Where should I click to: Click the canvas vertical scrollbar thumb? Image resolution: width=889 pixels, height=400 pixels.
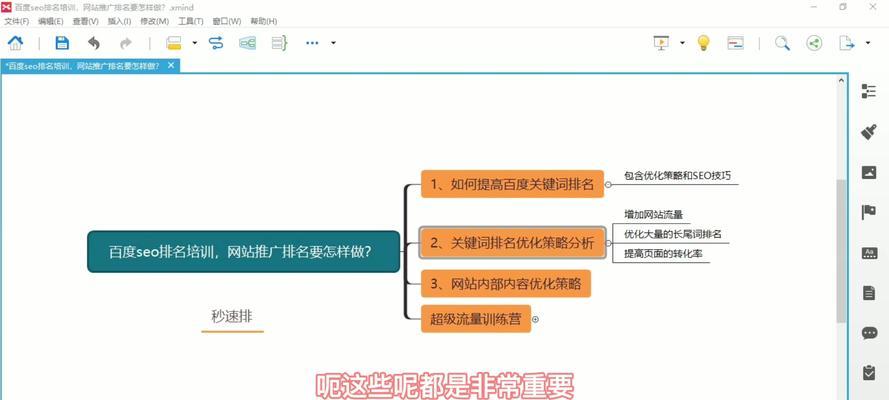click(841, 251)
